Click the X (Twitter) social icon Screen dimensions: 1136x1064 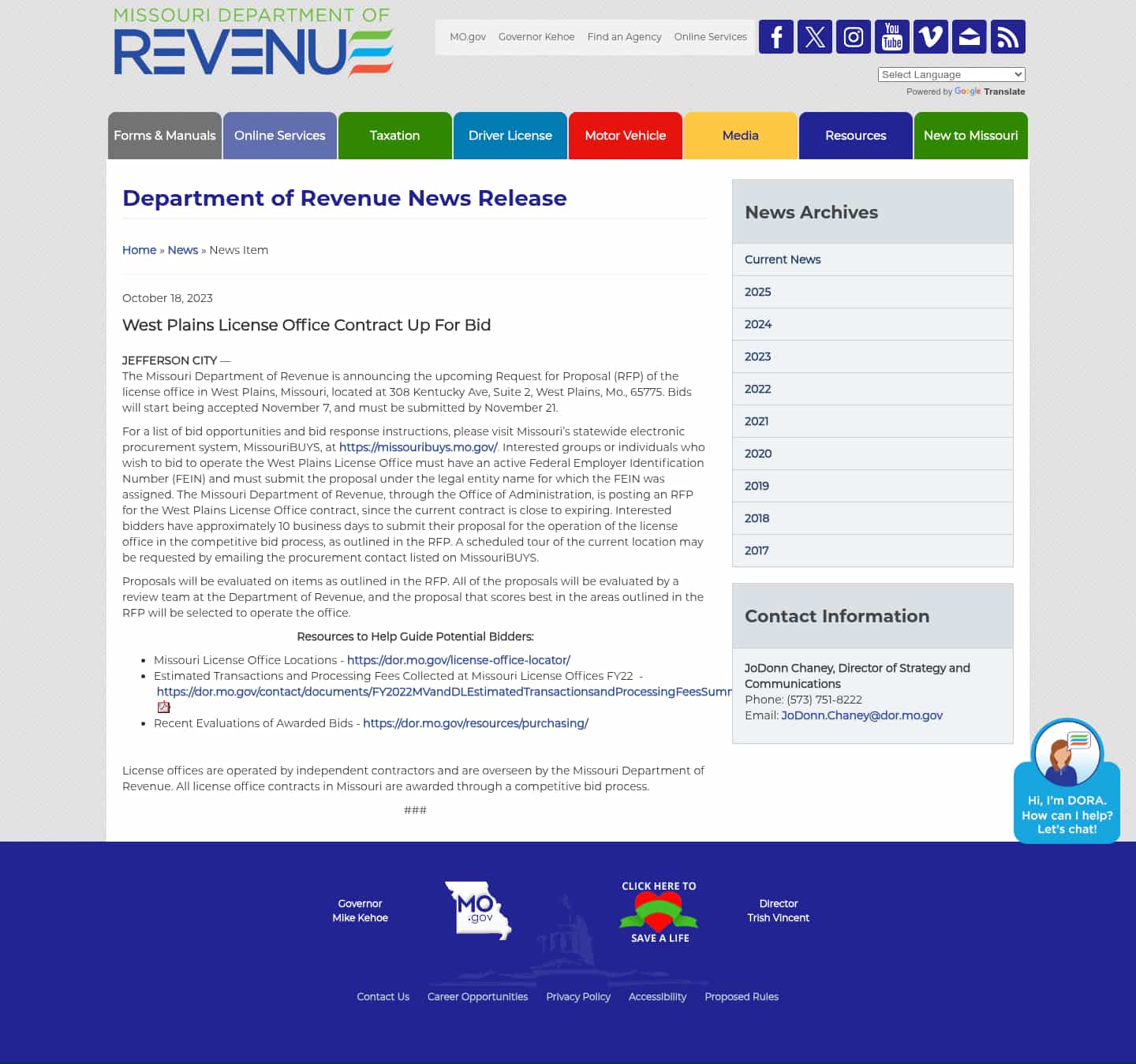(x=814, y=36)
